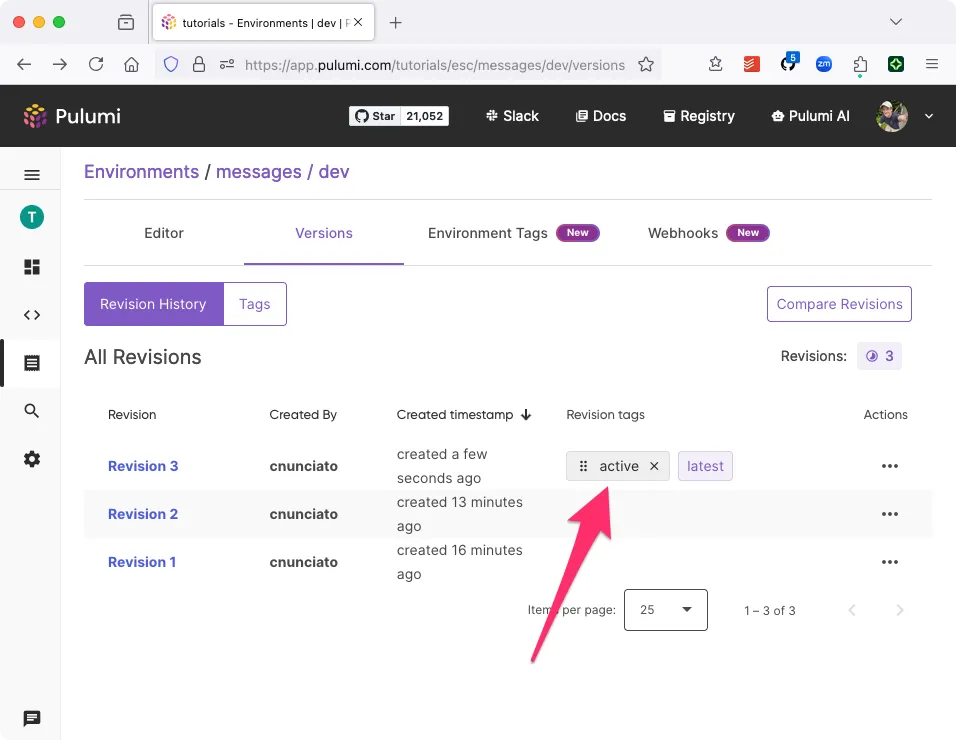Click the user profile avatar
The height and width of the screenshot is (740, 956).
pyautogui.click(x=891, y=116)
